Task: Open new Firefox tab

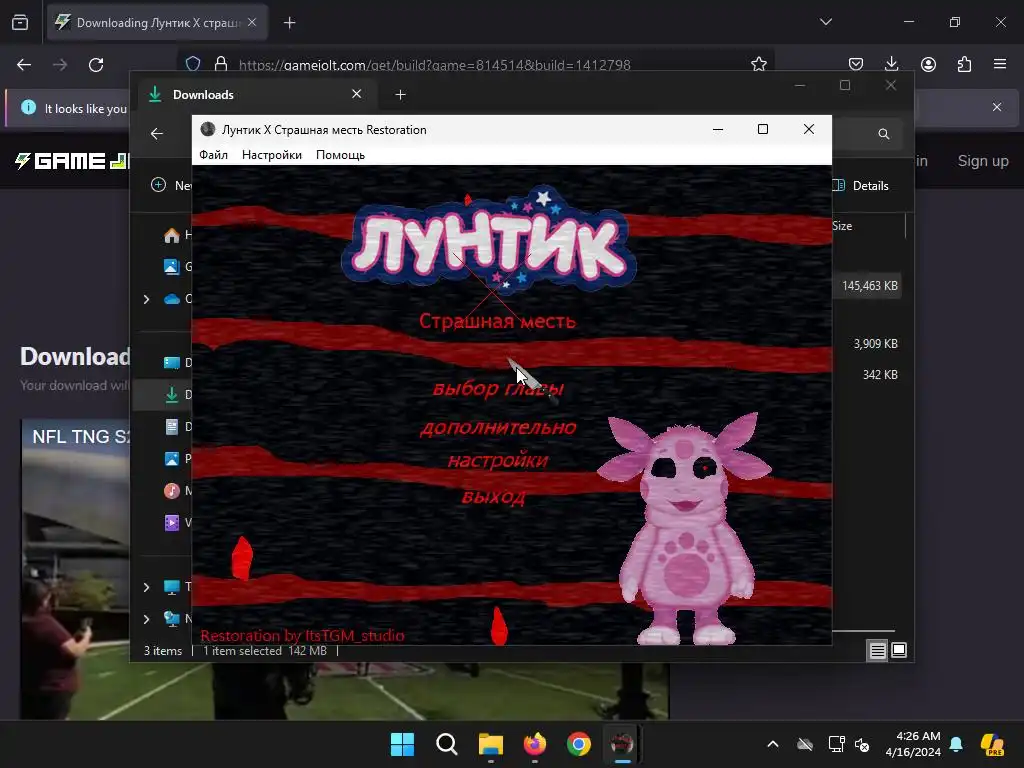Action: tap(289, 23)
